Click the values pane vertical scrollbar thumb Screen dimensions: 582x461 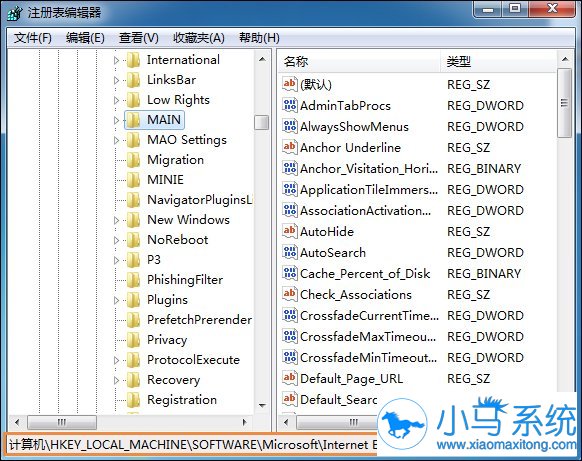pyautogui.click(x=565, y=103)
